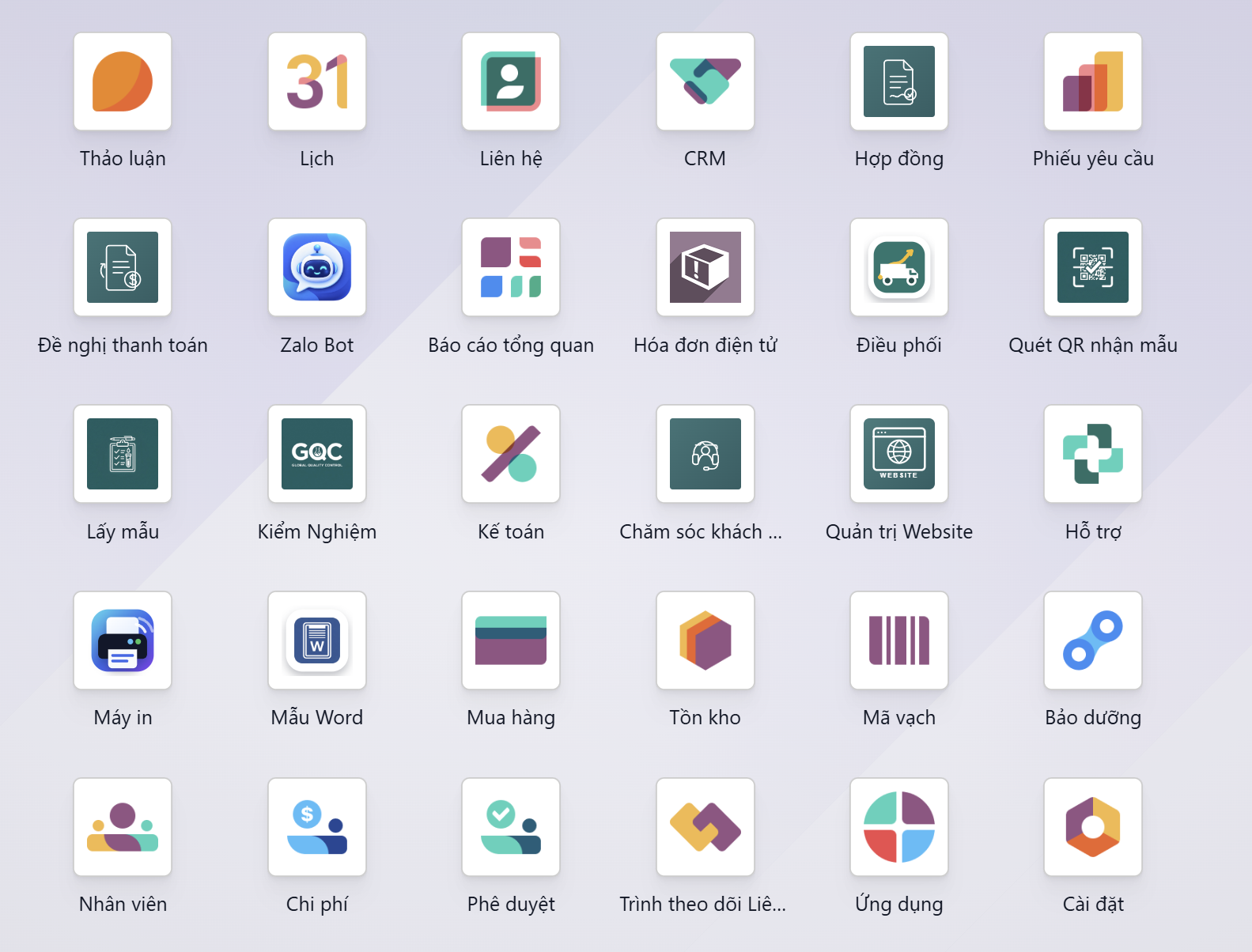Launch the Zalo Bot app
The width and height of the screenshot is (1252, 952).
[317, 267]
